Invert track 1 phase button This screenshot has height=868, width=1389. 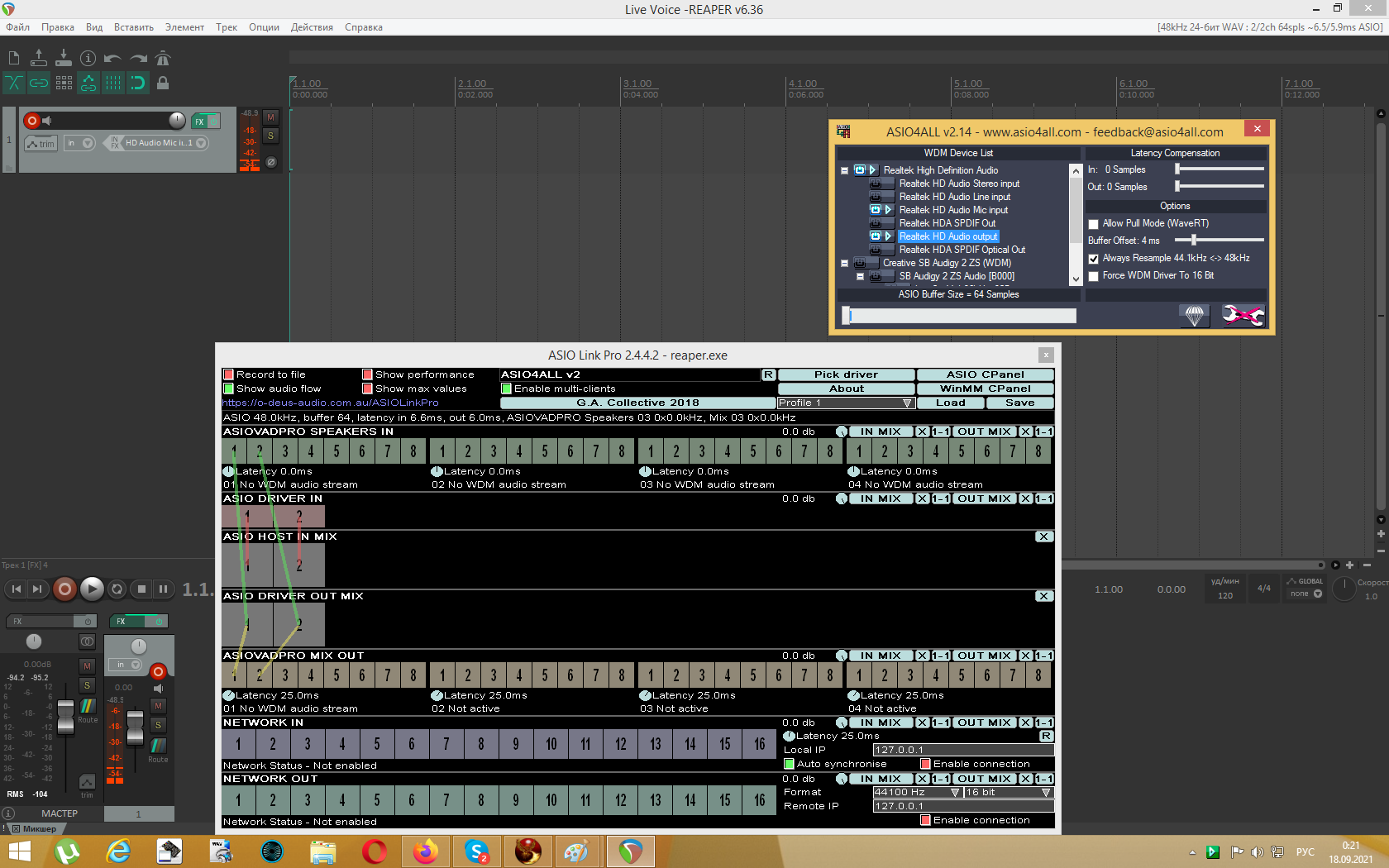click(270, 162)
